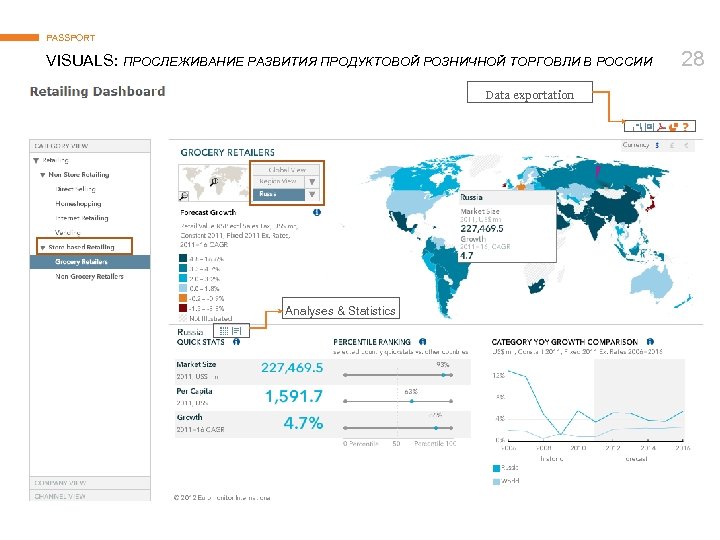The height and width of the screenshot is (540, 720).
Task: Select Grocery Retailers in the category tree
Action: (x=90, y=262)
